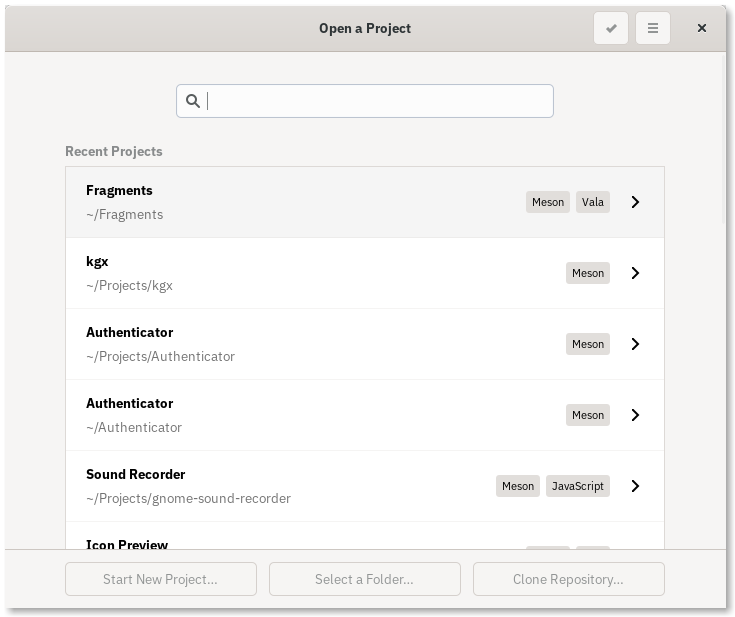Select the kgx project title
Image resolution: width=735 pixels, height=617 pixels.
(97, 262)
